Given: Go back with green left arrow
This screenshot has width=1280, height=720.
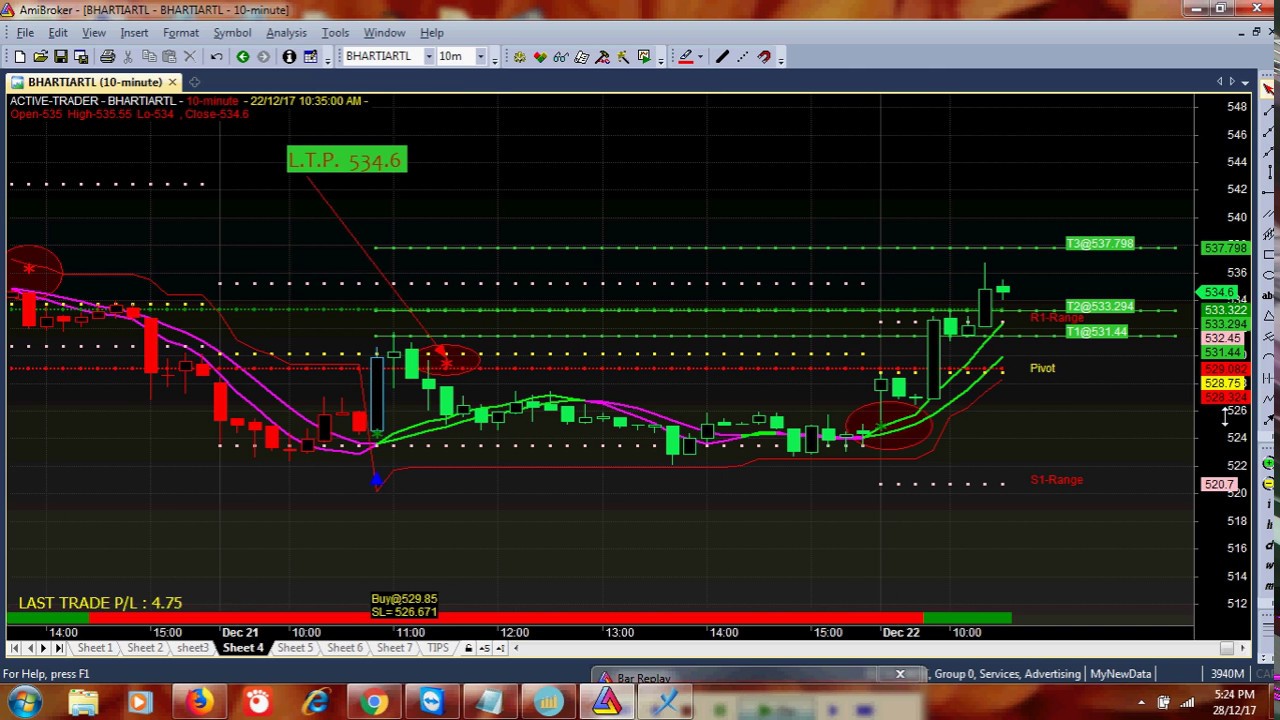Looking at the screenshot, I should click(243, 57).
